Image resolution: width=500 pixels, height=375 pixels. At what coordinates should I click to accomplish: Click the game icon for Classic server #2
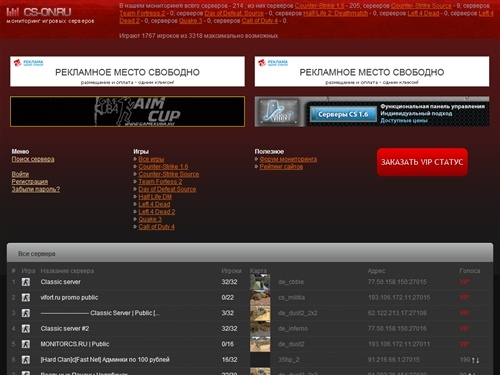coord(26,329)
